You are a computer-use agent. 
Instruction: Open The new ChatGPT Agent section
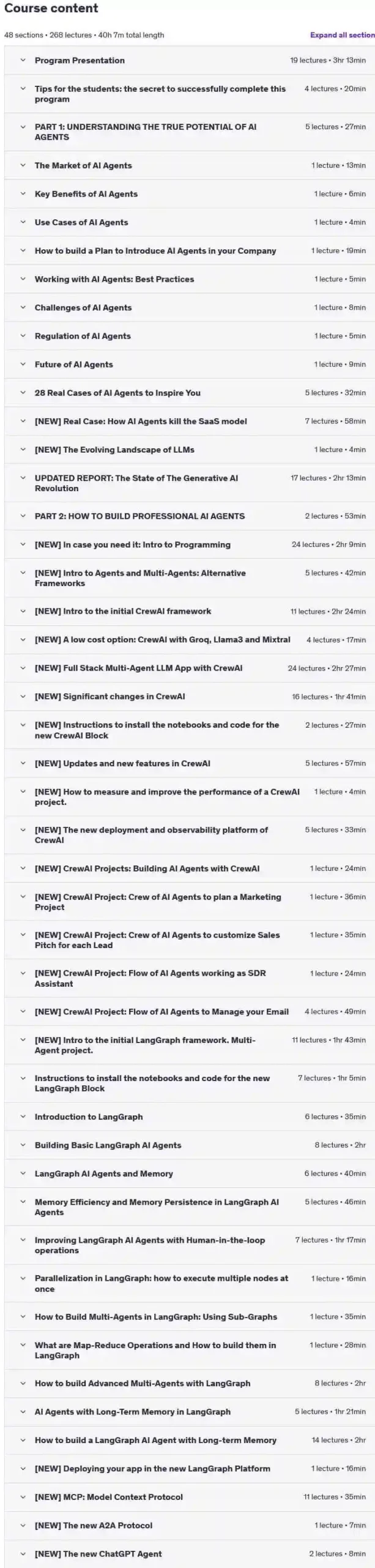coord(190,1554)
